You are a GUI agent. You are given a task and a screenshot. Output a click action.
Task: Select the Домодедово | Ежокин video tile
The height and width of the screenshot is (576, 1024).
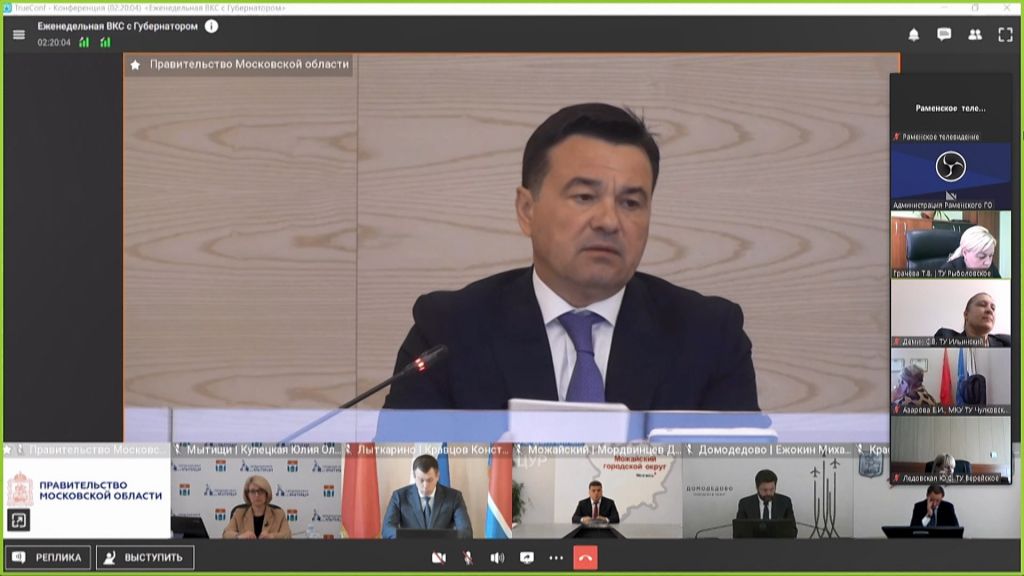[767, 491]
